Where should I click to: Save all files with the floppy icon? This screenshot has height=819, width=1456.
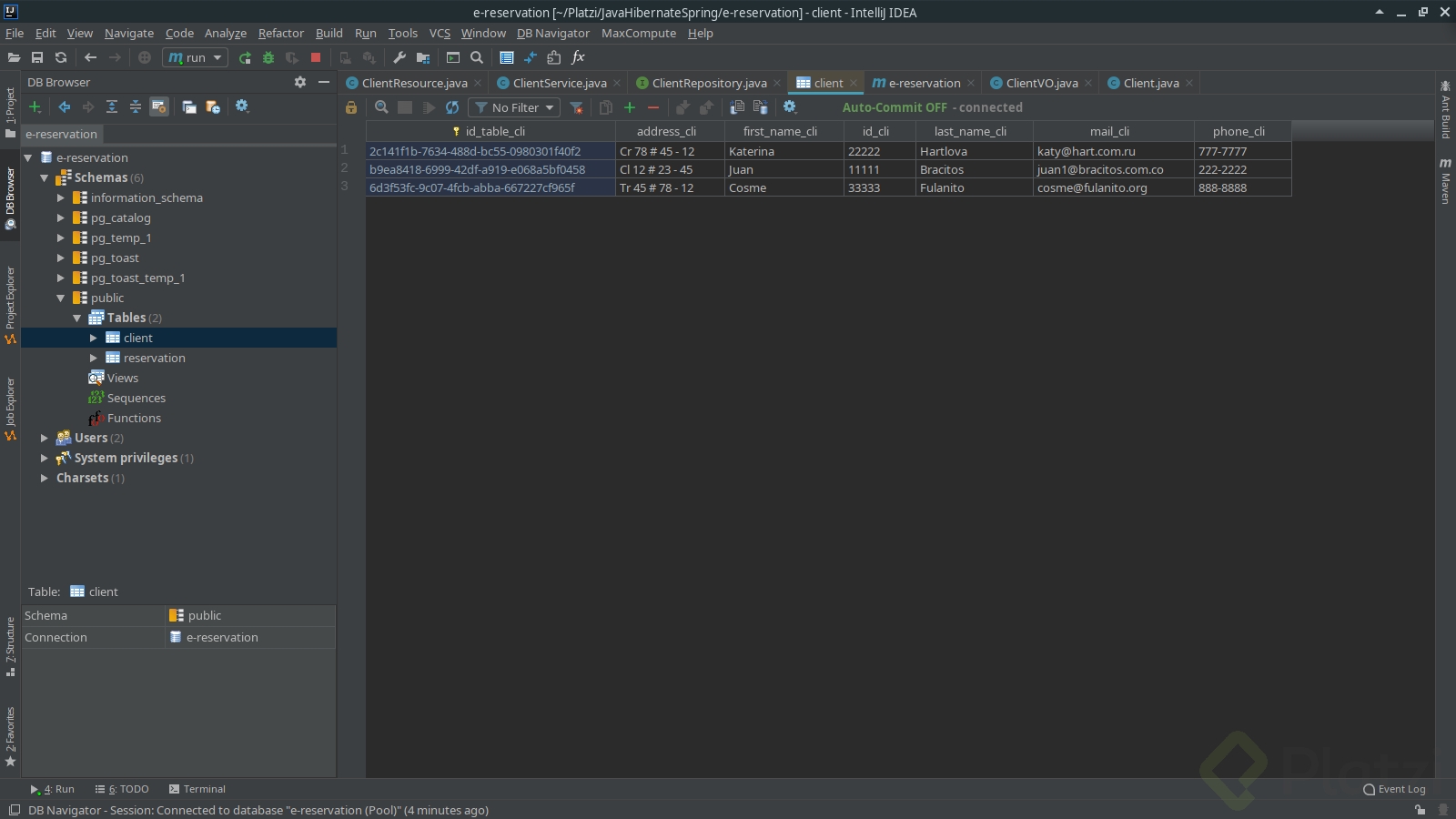[37, 57]
